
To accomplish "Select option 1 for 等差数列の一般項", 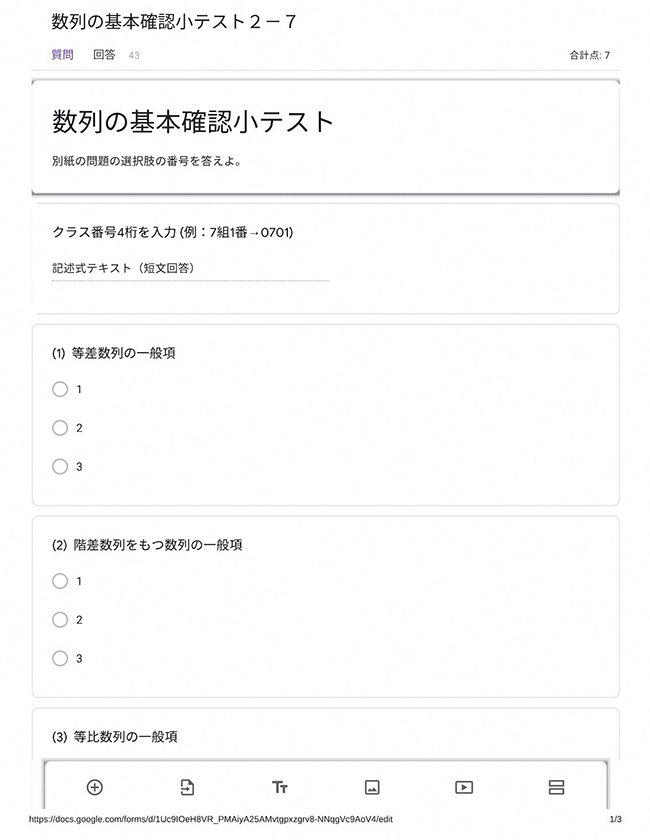I will point(60,389).
